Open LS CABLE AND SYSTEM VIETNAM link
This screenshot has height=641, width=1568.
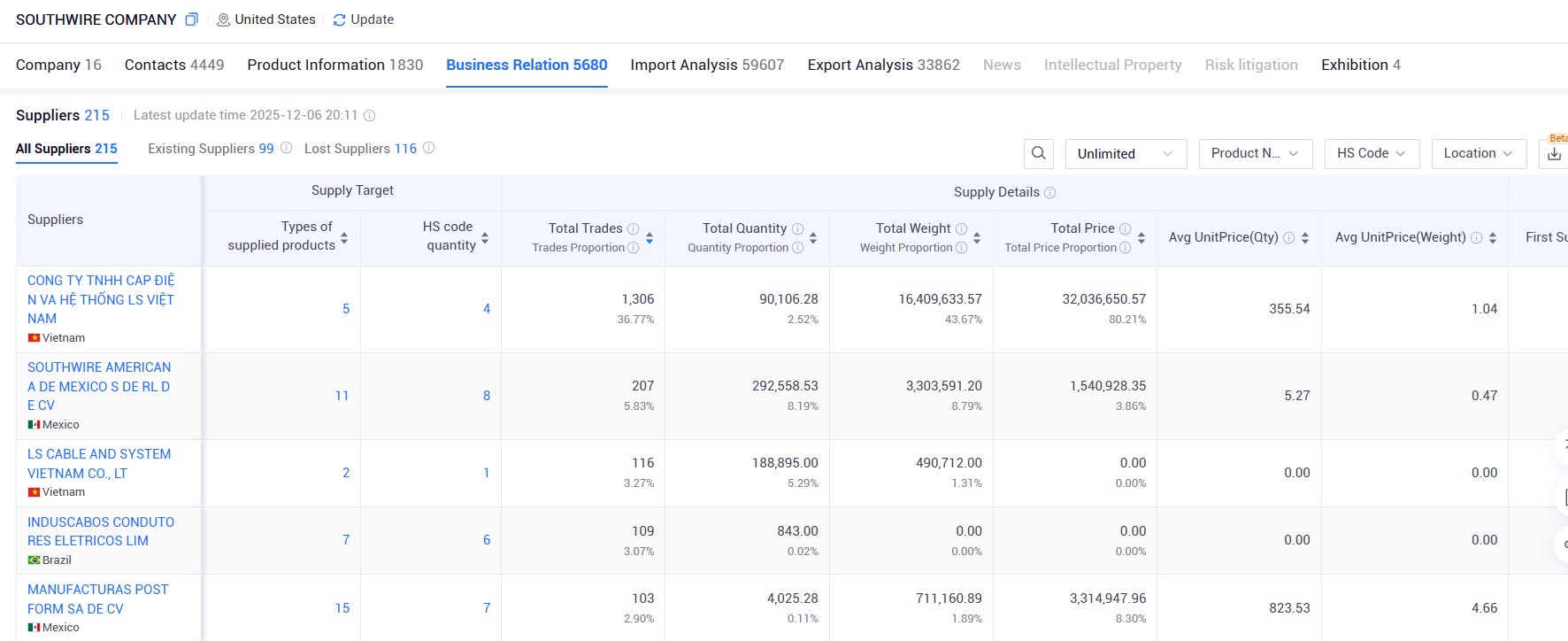99,464
